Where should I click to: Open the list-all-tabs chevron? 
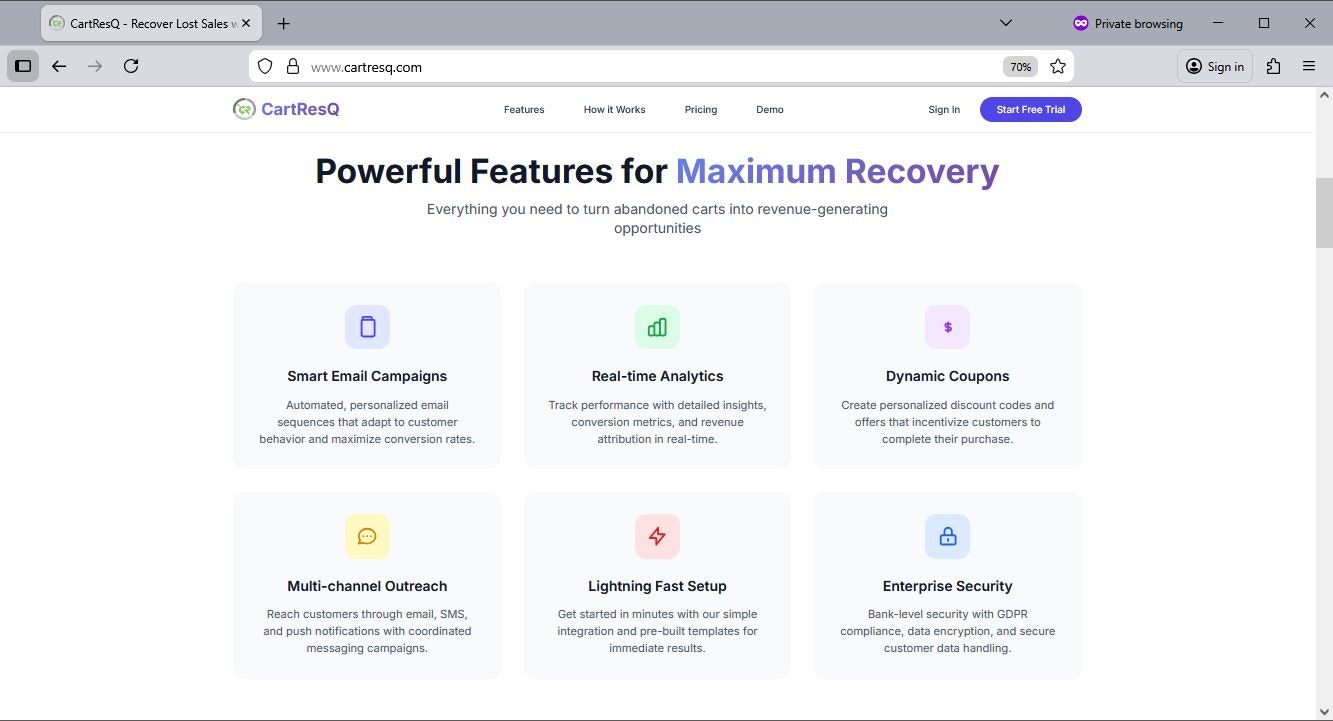(1006, 22)
